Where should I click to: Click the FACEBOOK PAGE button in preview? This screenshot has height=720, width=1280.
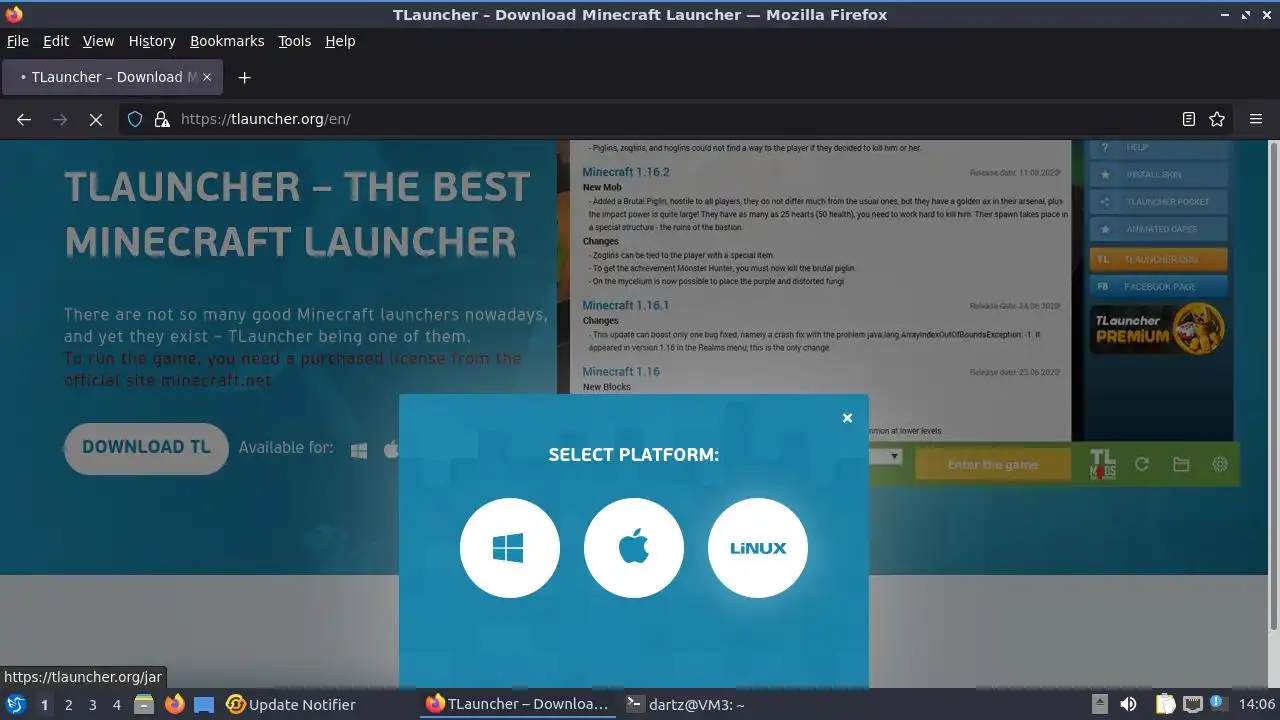click(1158, 286)
